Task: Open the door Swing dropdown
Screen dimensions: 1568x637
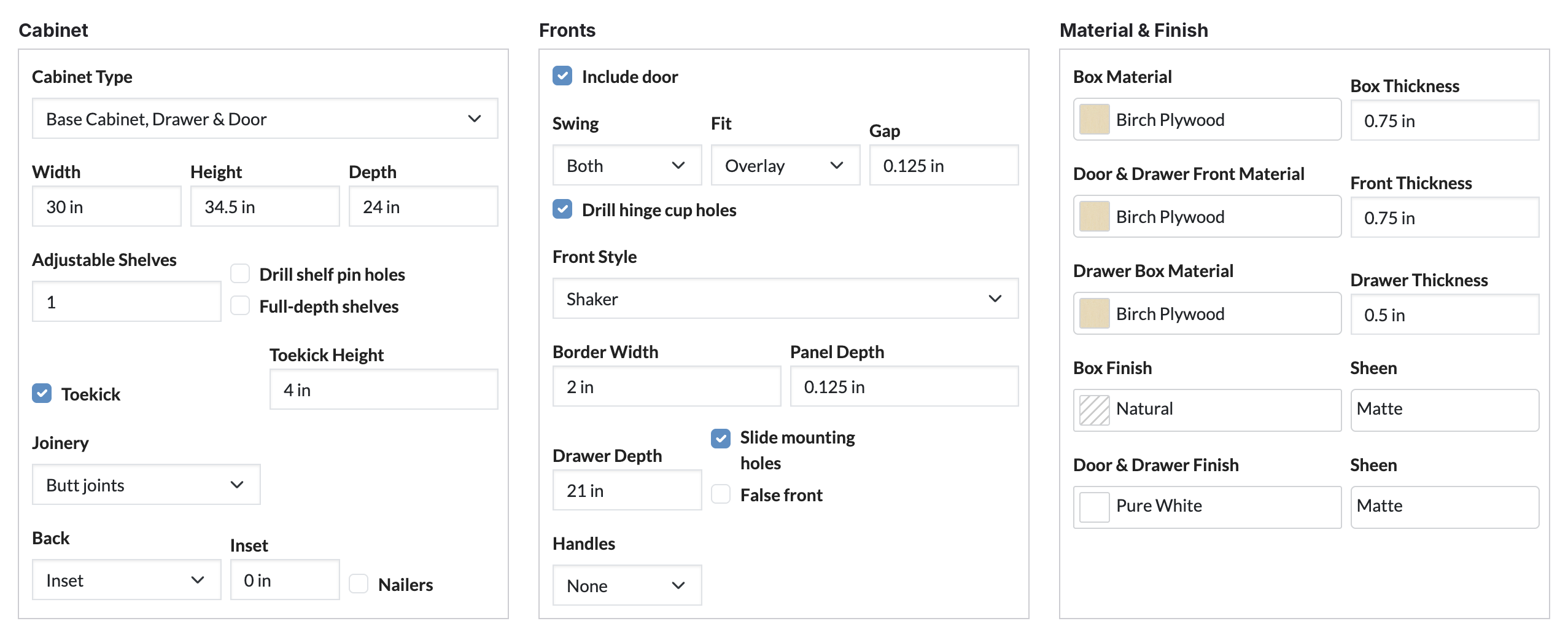Action: click(627, 165)
